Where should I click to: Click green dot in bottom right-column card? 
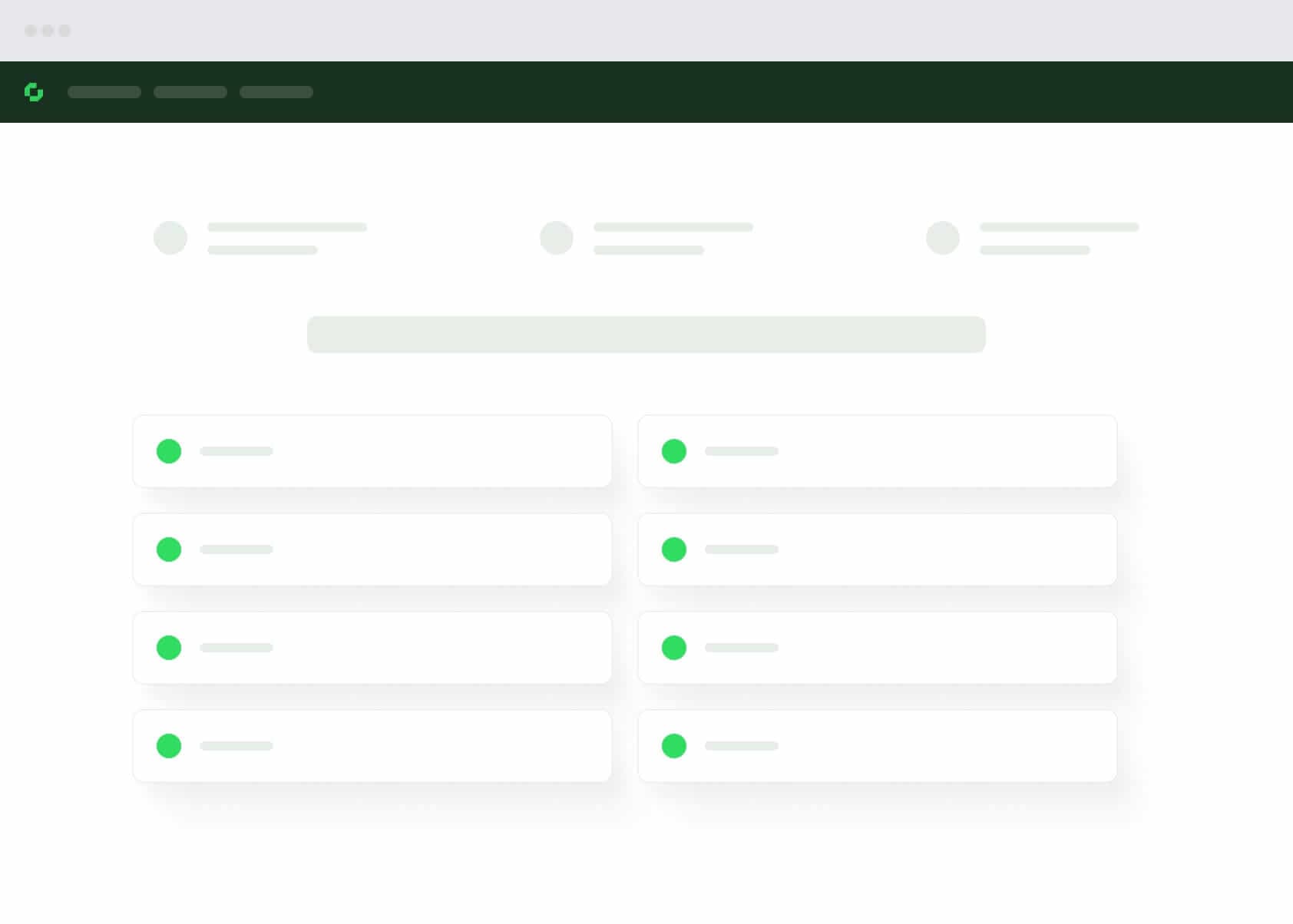(x=674, y=746)
